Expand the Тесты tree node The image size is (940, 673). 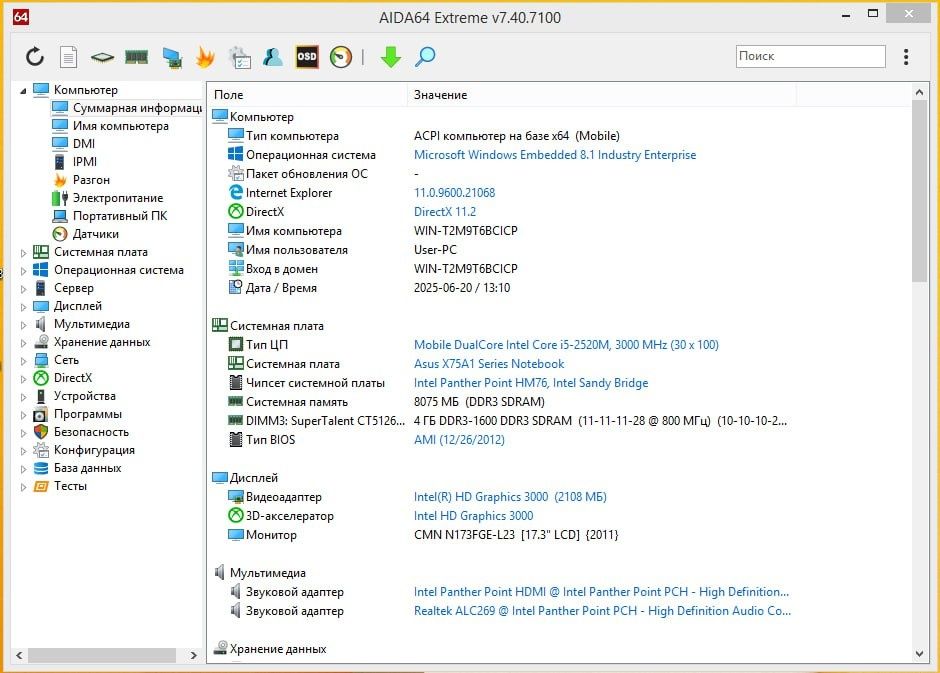click(23, 487)
